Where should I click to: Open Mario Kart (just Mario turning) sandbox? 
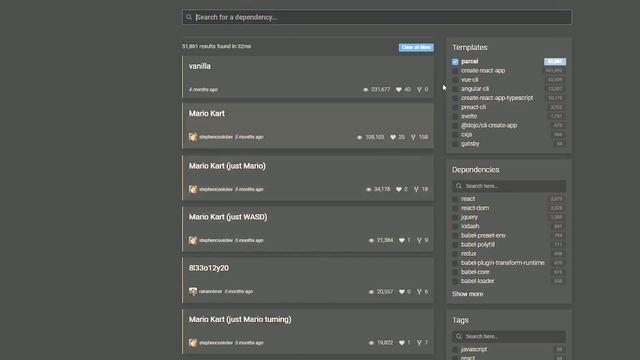tap(308, 331)
